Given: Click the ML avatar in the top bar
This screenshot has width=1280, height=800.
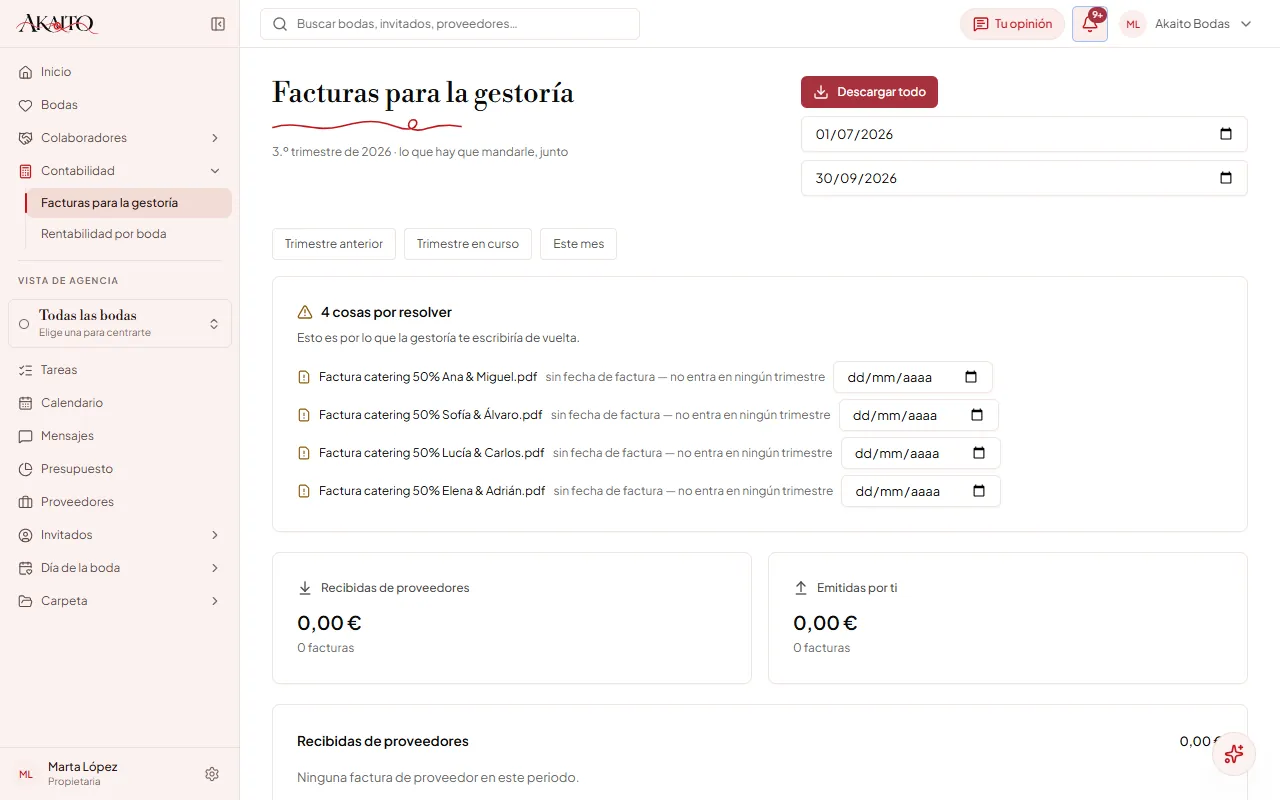Looking at the screenshot, I should [x=1133, y=24].
